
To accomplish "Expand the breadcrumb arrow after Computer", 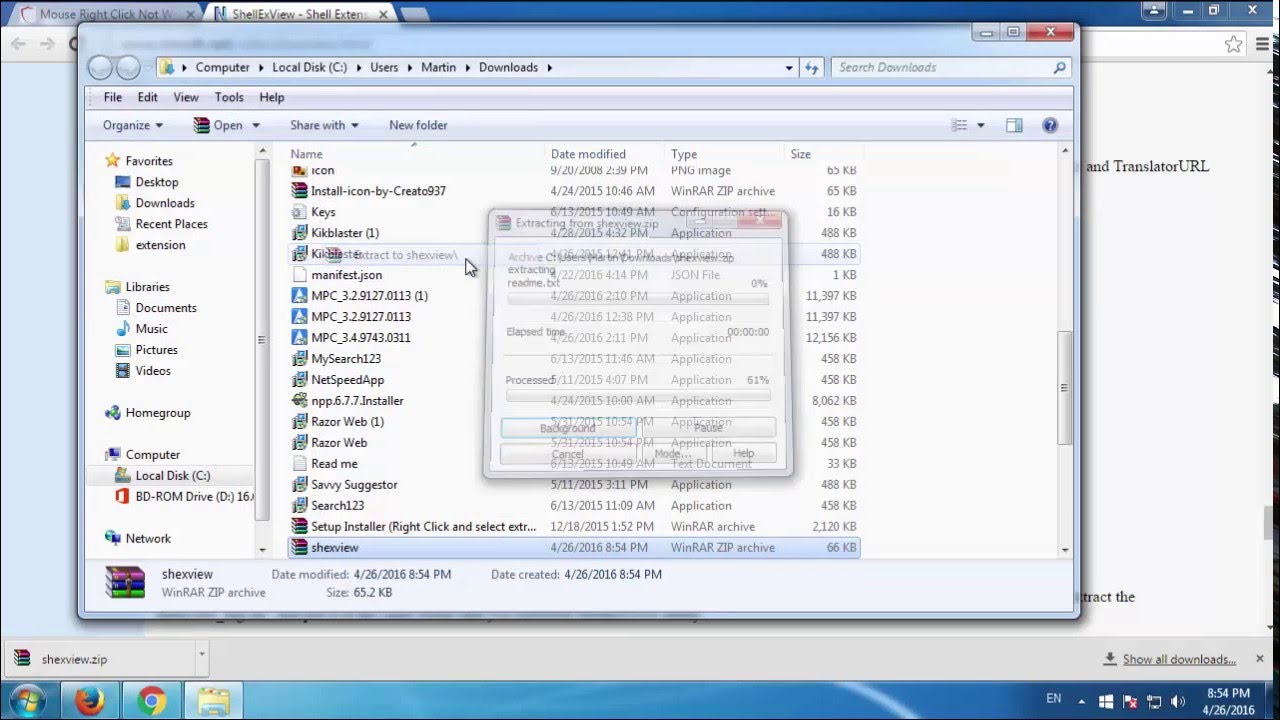I will point(261,68).
